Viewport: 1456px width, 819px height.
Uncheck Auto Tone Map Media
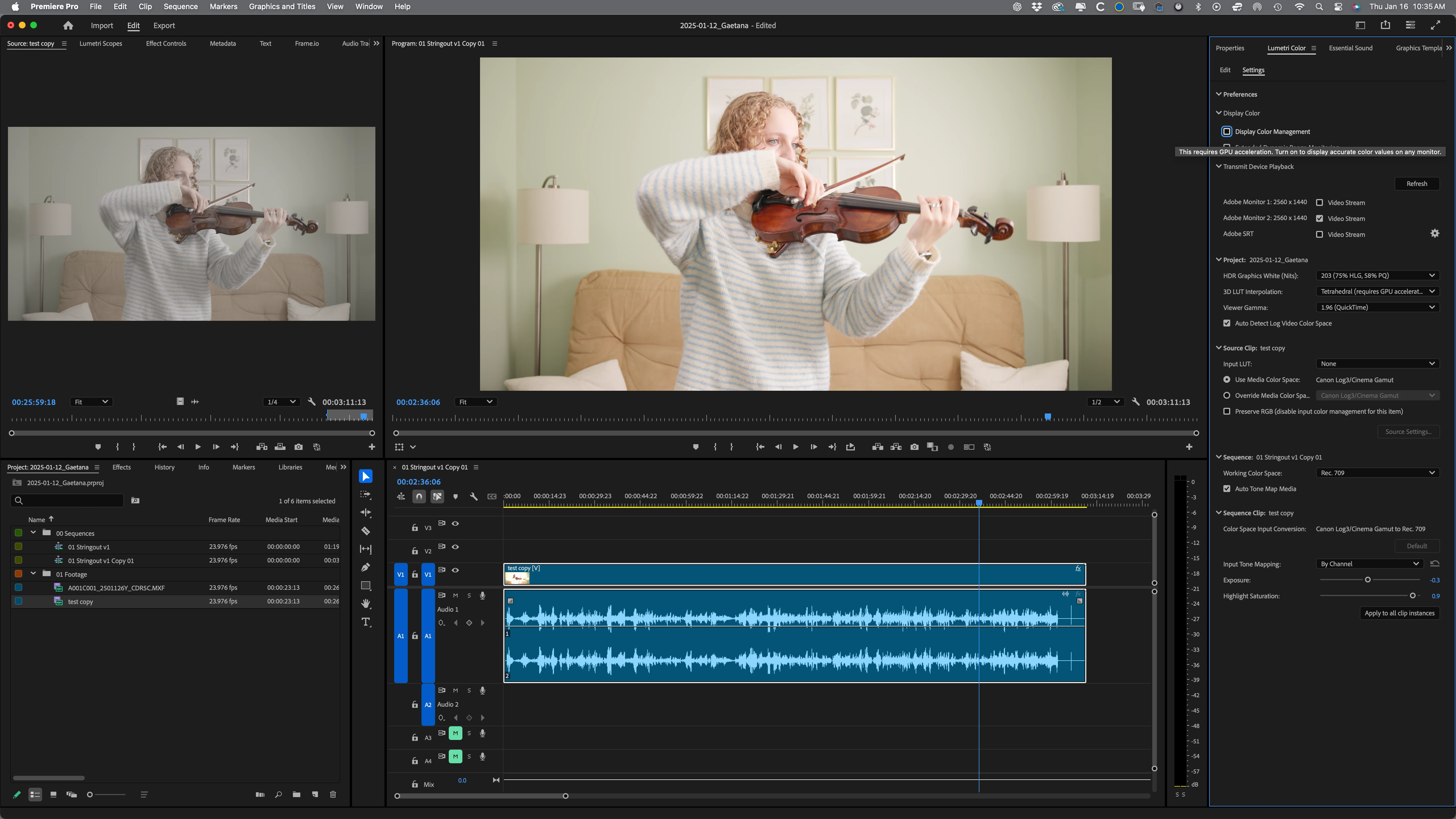click(x=1227, y=489)
